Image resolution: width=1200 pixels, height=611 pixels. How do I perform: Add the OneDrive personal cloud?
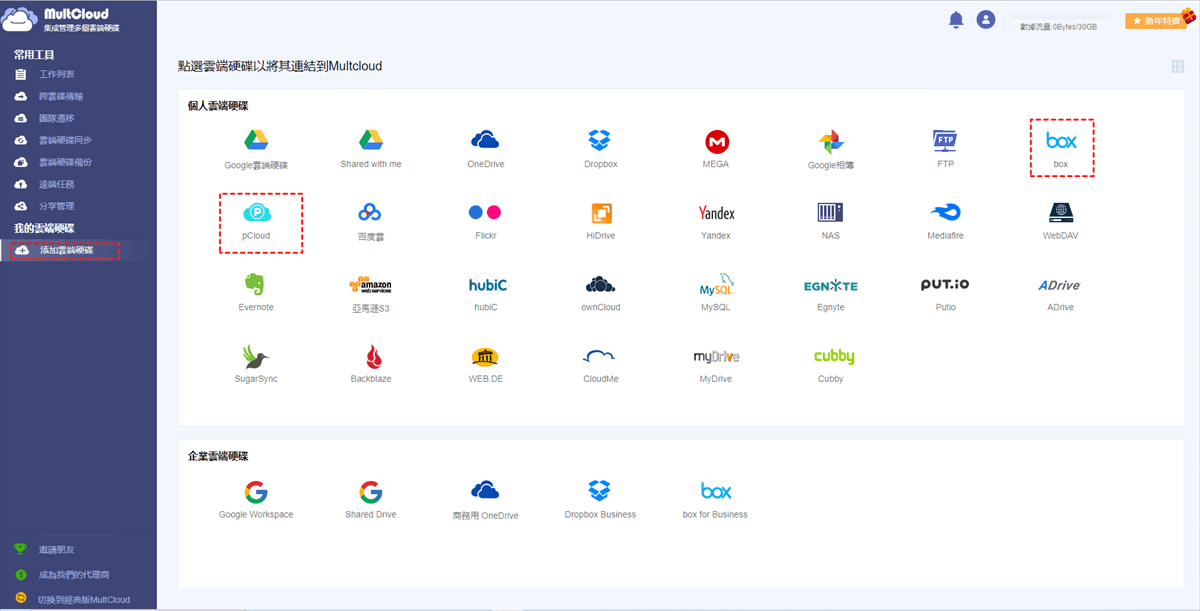(485, 140)
